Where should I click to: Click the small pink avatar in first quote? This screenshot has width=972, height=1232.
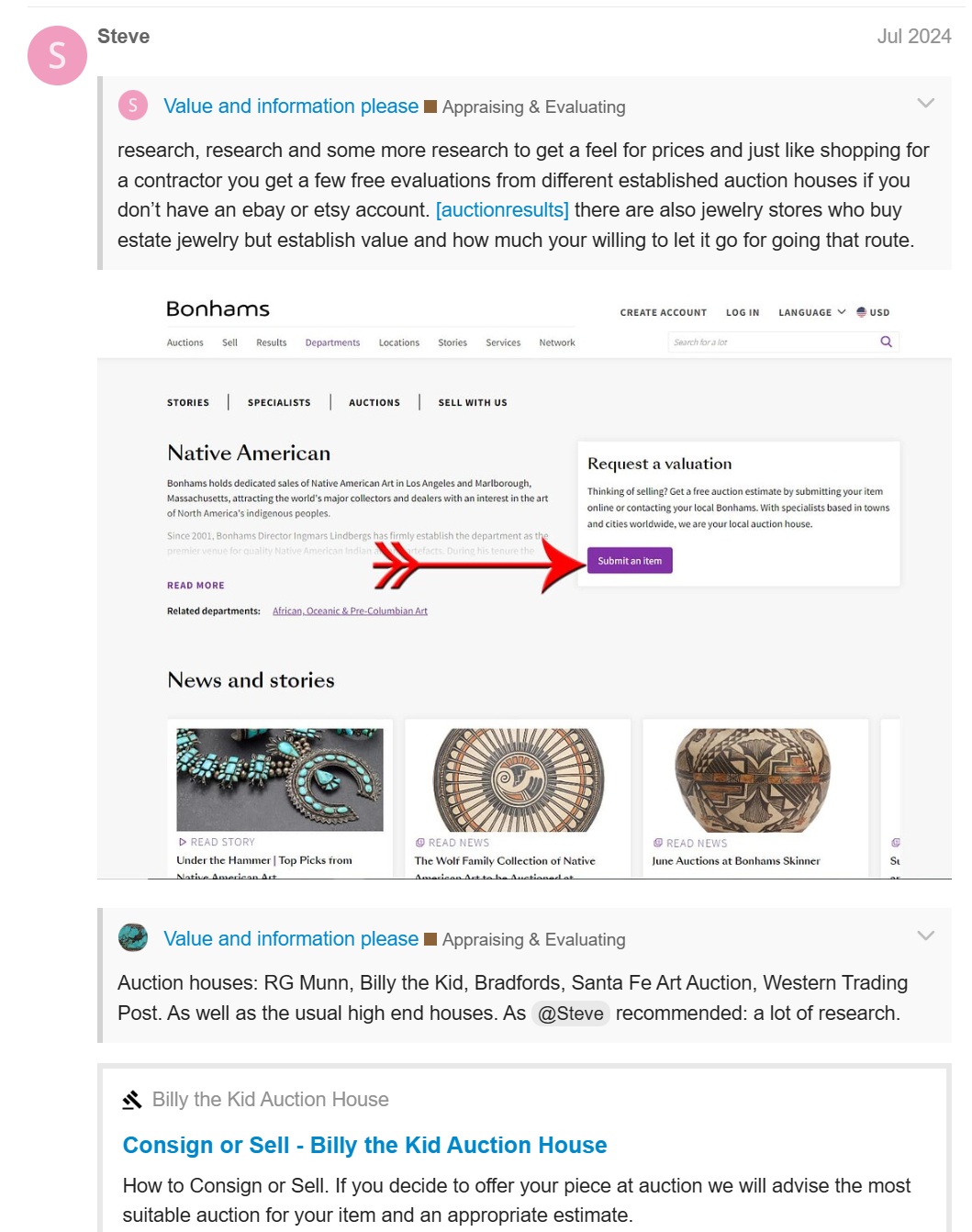pyautogui.click(x=133, y=106)
